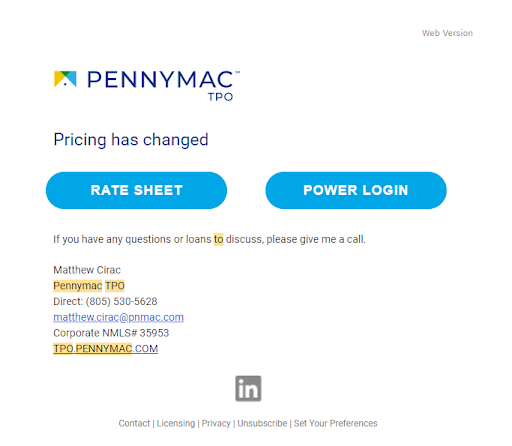
Task: Click the matthew.cirac@pnmac.com email link
Action: point(118,317)
